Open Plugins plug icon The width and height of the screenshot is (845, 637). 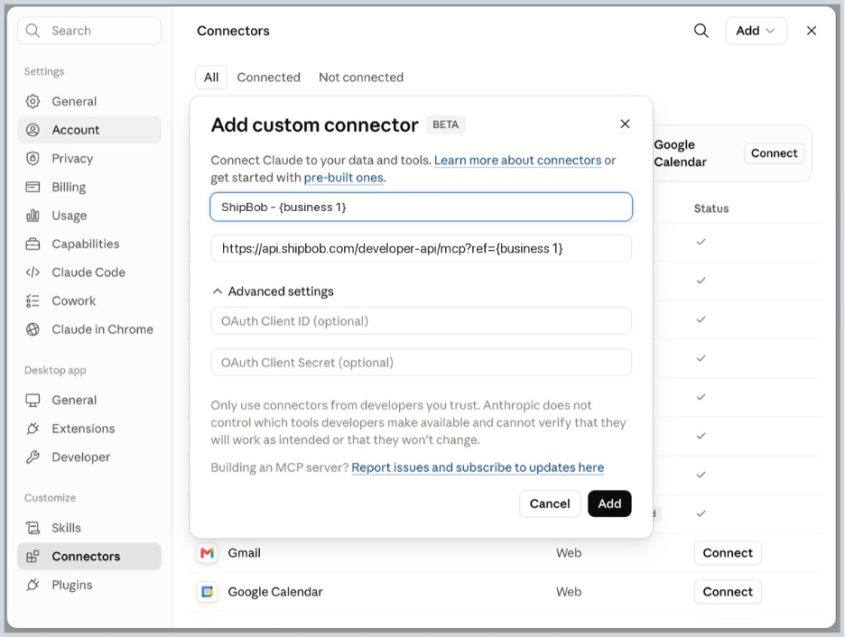click(x=33, y=585)
